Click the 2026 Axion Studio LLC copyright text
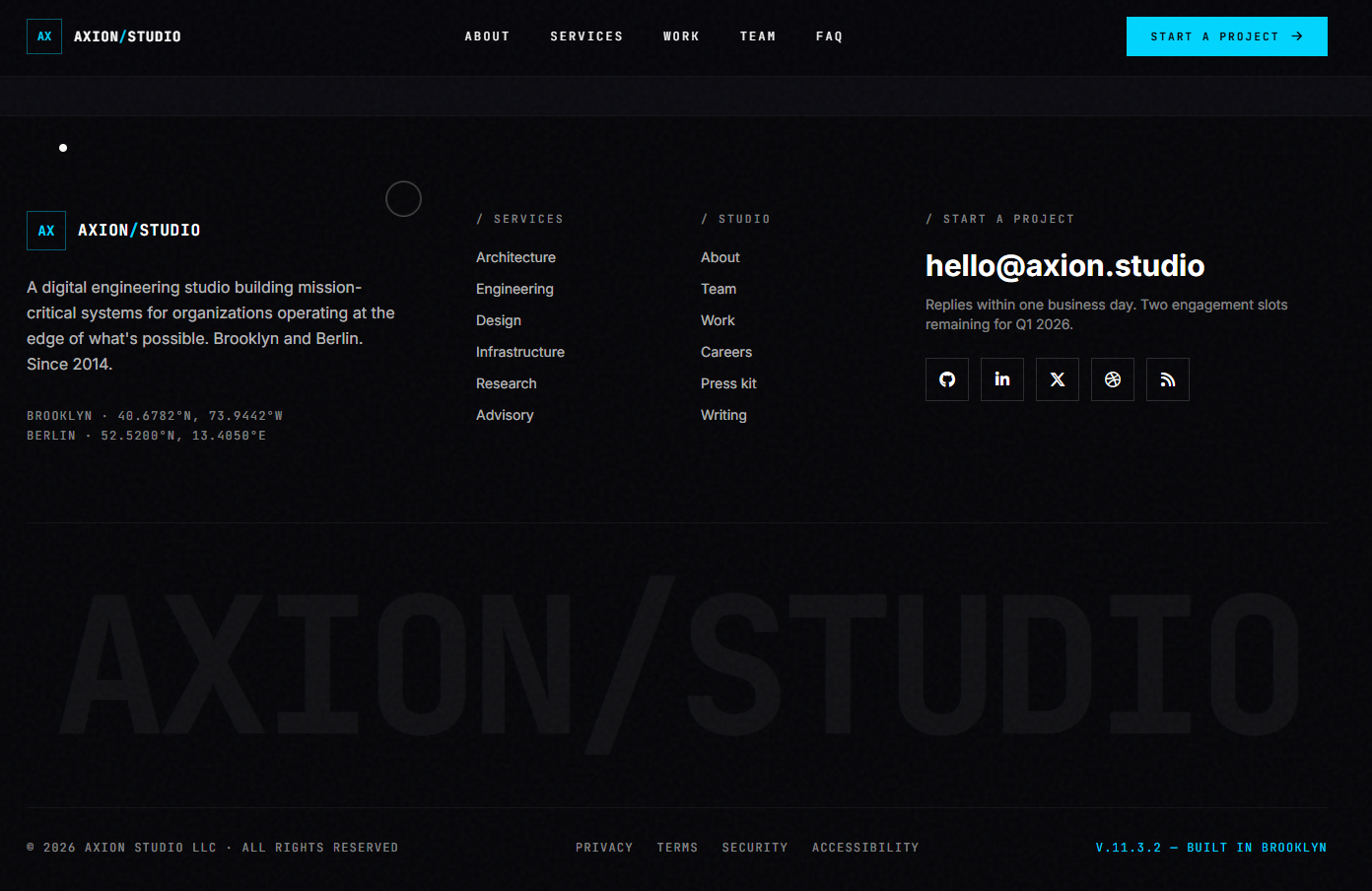 (212, 848)
